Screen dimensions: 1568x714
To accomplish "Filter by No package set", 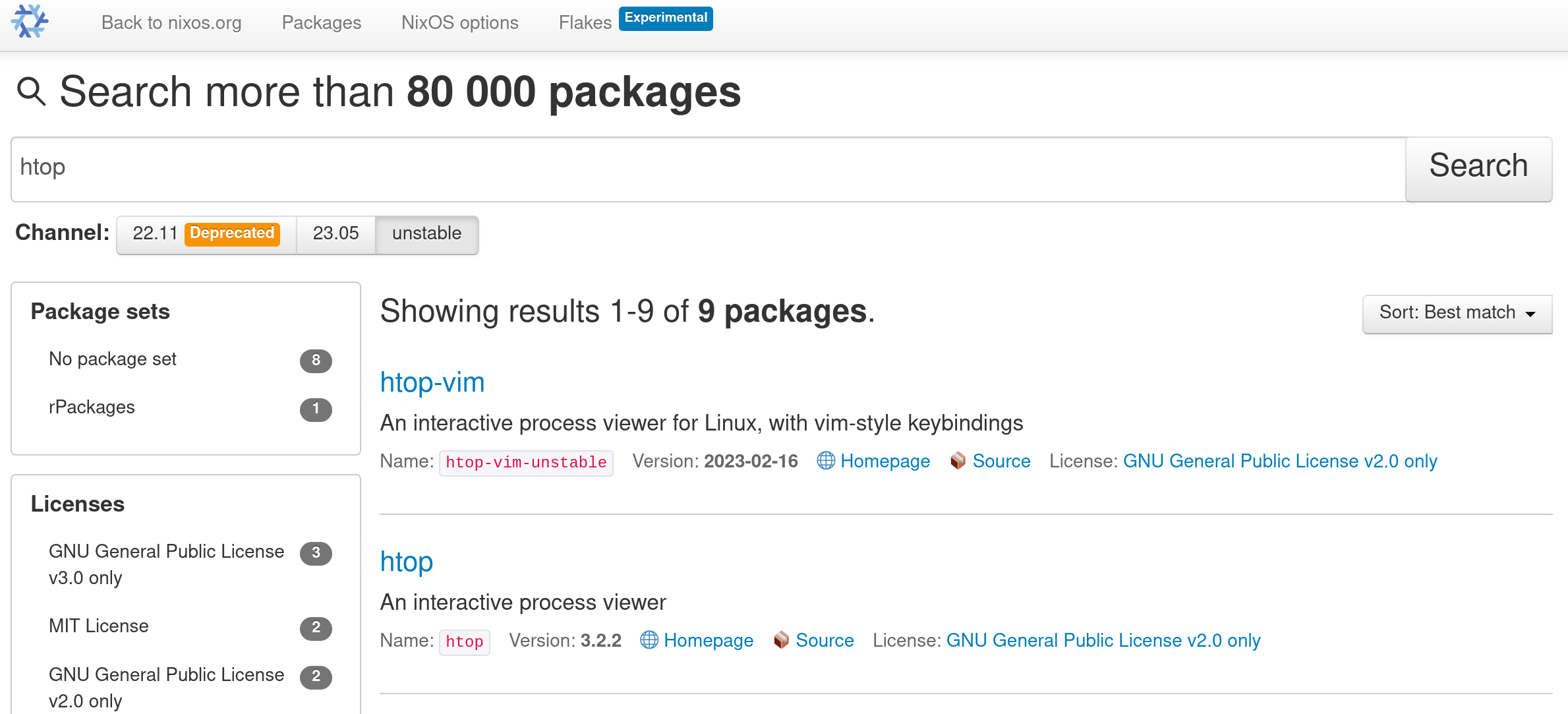I will coord(113,359).
